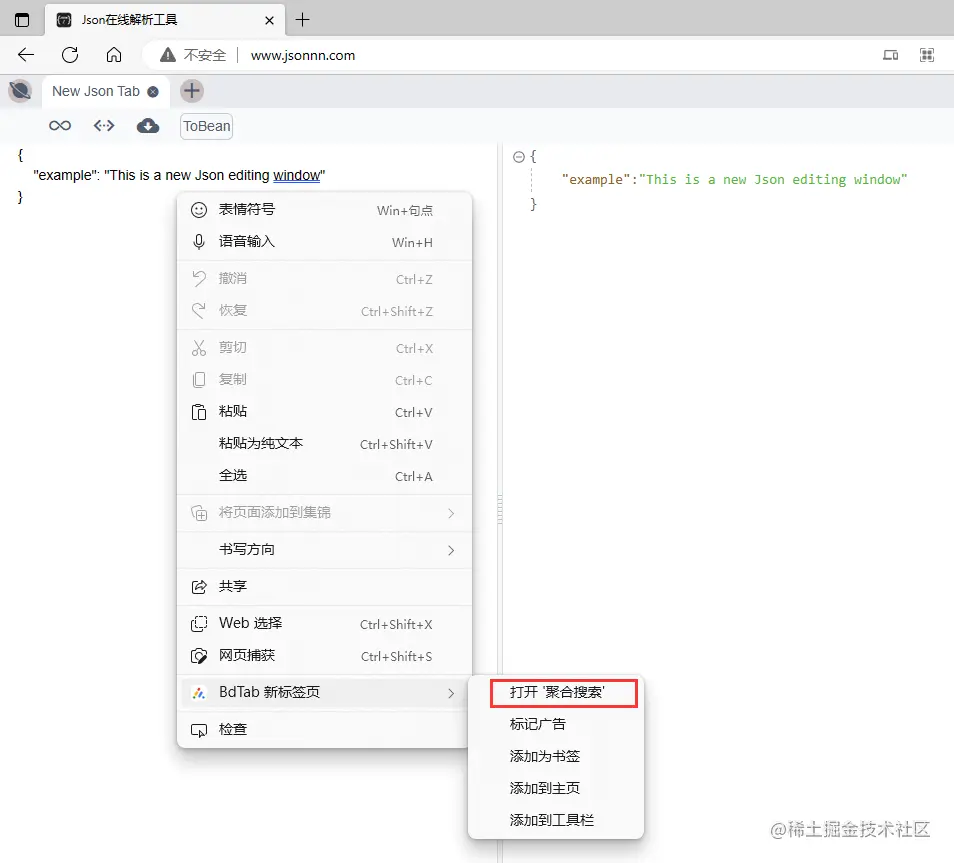Choose 网页捕获 from context menu
954x863 pixels.
[324, 656]
